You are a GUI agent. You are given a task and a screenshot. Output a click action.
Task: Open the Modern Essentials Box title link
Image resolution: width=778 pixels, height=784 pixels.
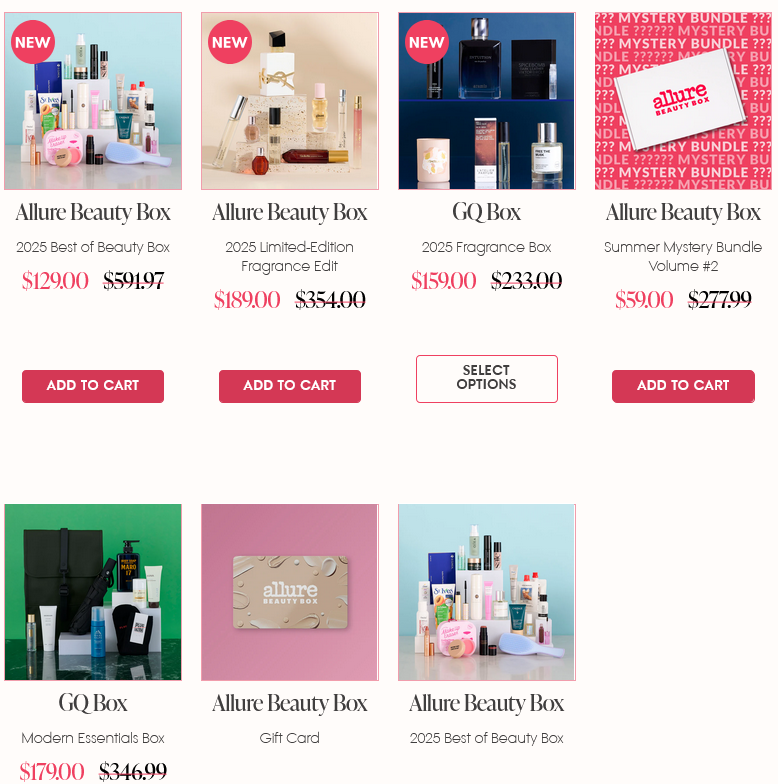pyautogui.click(x=93, y=738)
